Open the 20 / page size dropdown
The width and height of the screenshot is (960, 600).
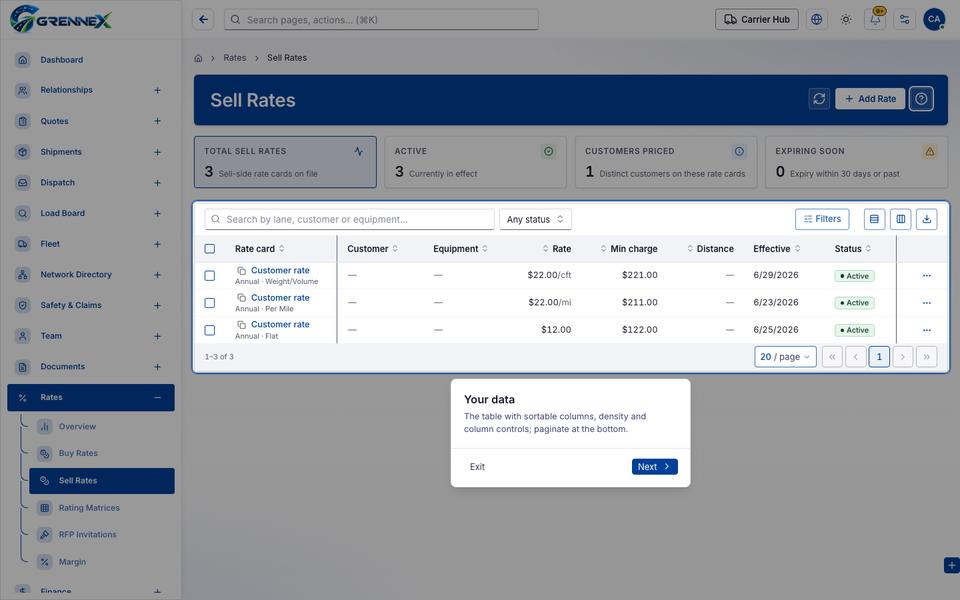[x=785, y=357]
